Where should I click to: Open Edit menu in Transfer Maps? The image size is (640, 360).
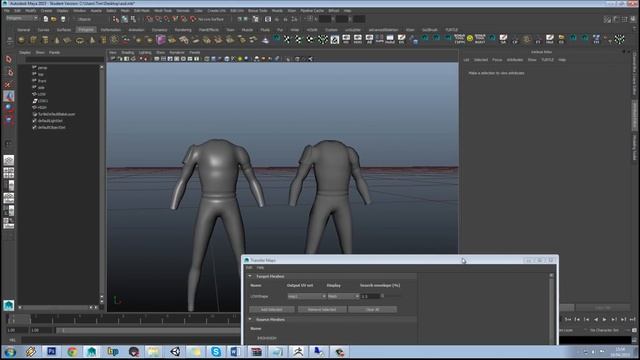pyautogui.click(x=249, y=268)
